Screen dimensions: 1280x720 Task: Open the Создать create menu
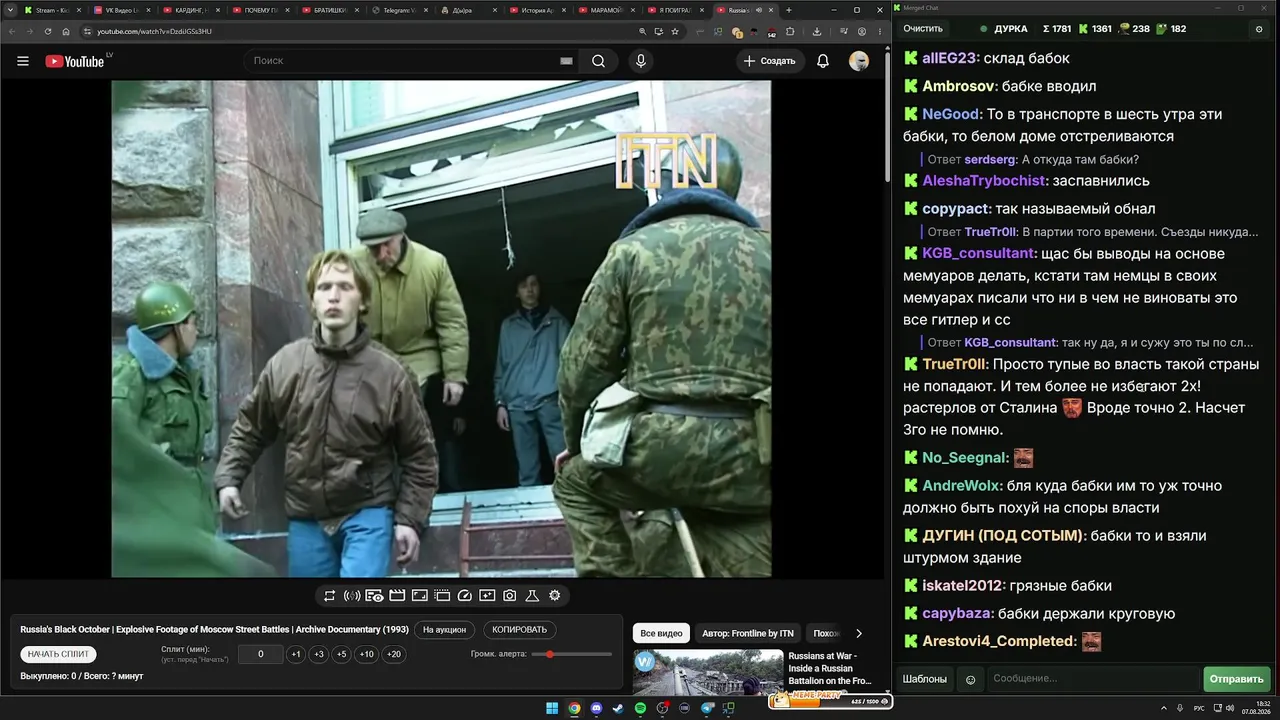tap(769, 61)
